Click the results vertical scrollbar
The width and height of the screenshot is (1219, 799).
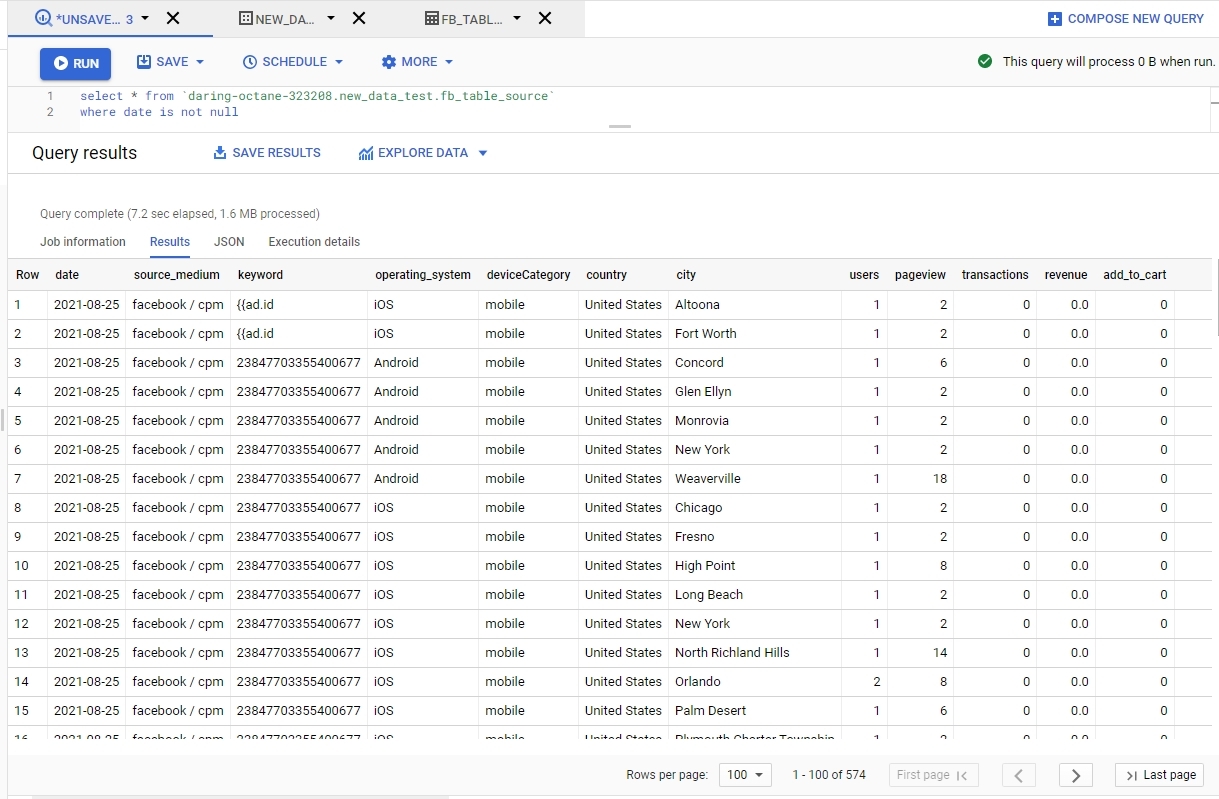(1215, 296)
